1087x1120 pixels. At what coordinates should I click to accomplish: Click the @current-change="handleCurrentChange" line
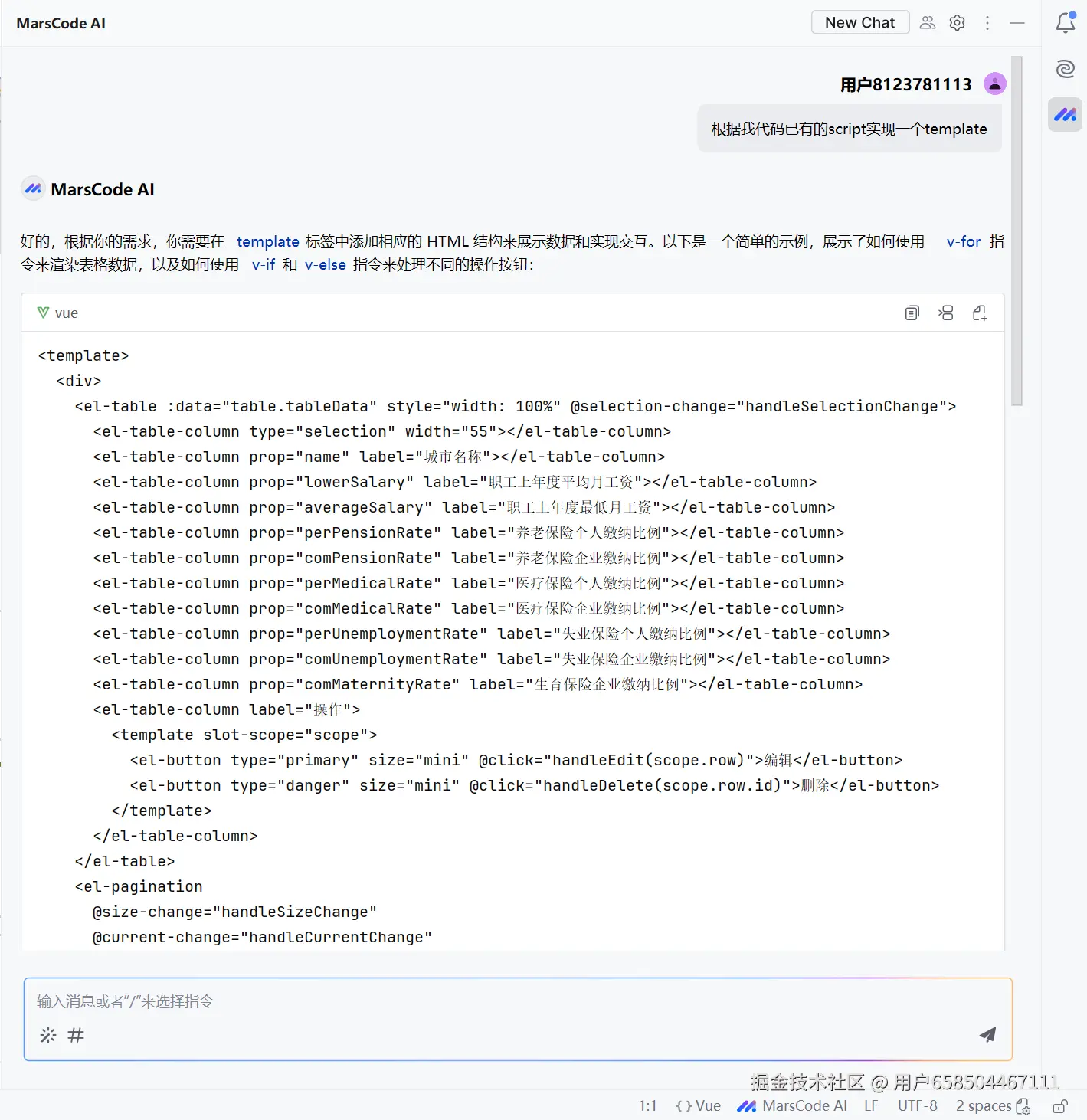pyautogui.click(x=262, y=937)
